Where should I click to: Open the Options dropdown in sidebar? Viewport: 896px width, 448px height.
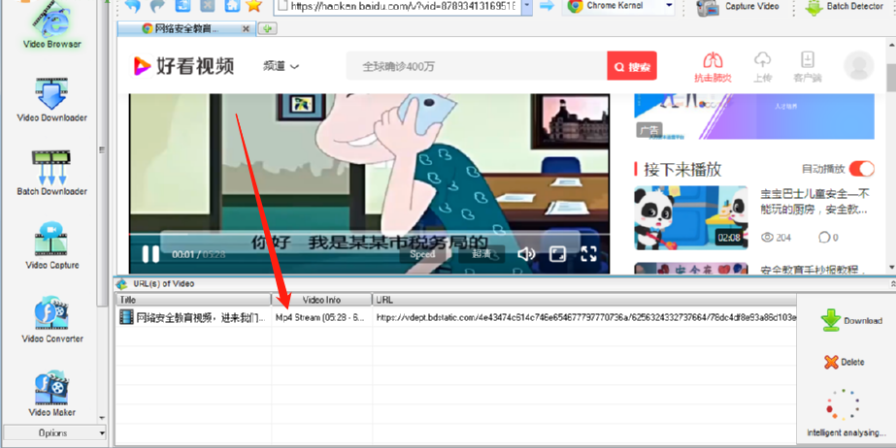[x=54, y=433]
